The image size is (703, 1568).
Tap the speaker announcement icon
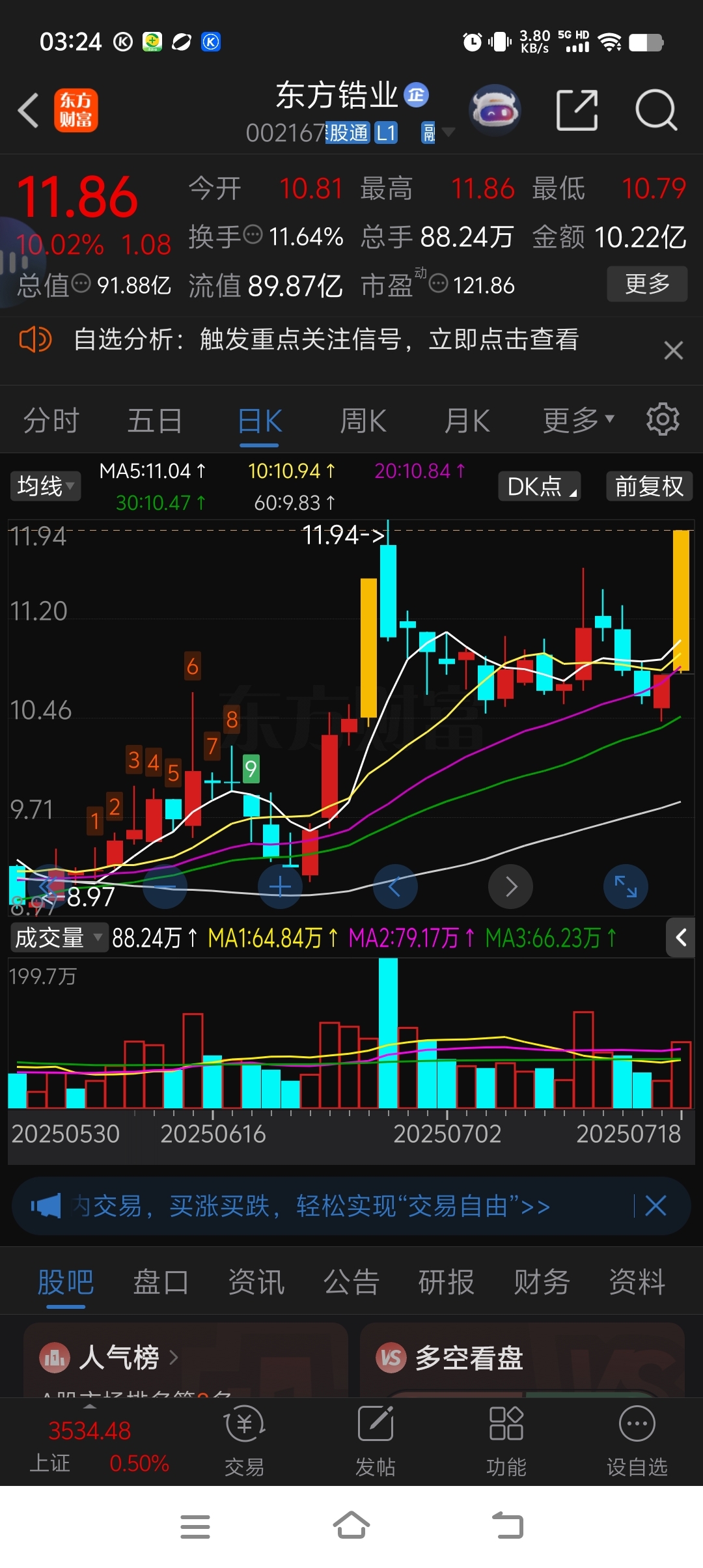coord(35,339)
